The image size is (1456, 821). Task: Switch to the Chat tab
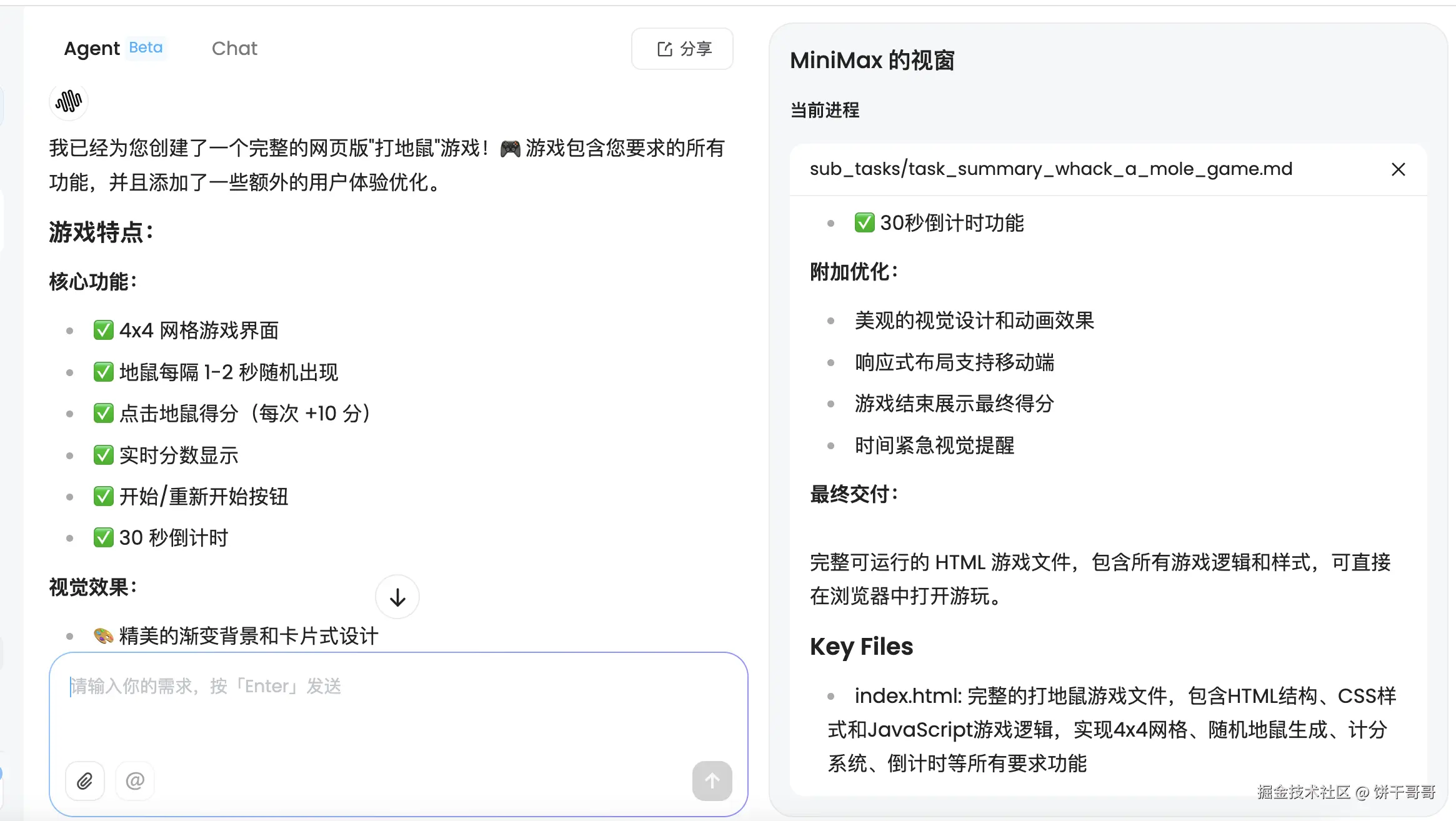point(234,48)
